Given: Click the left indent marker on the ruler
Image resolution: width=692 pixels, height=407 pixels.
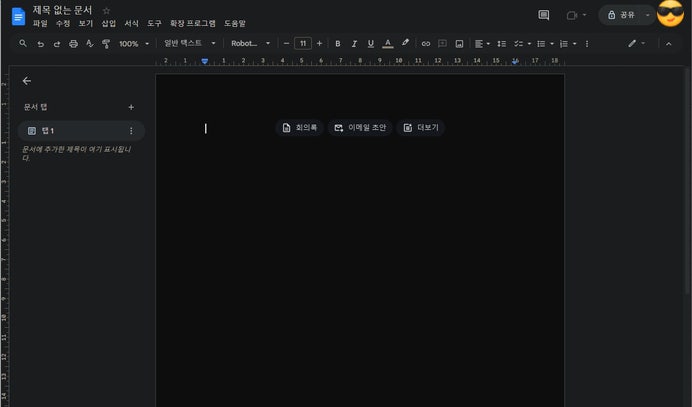Looking at the screenshot, I should (205, 61).
